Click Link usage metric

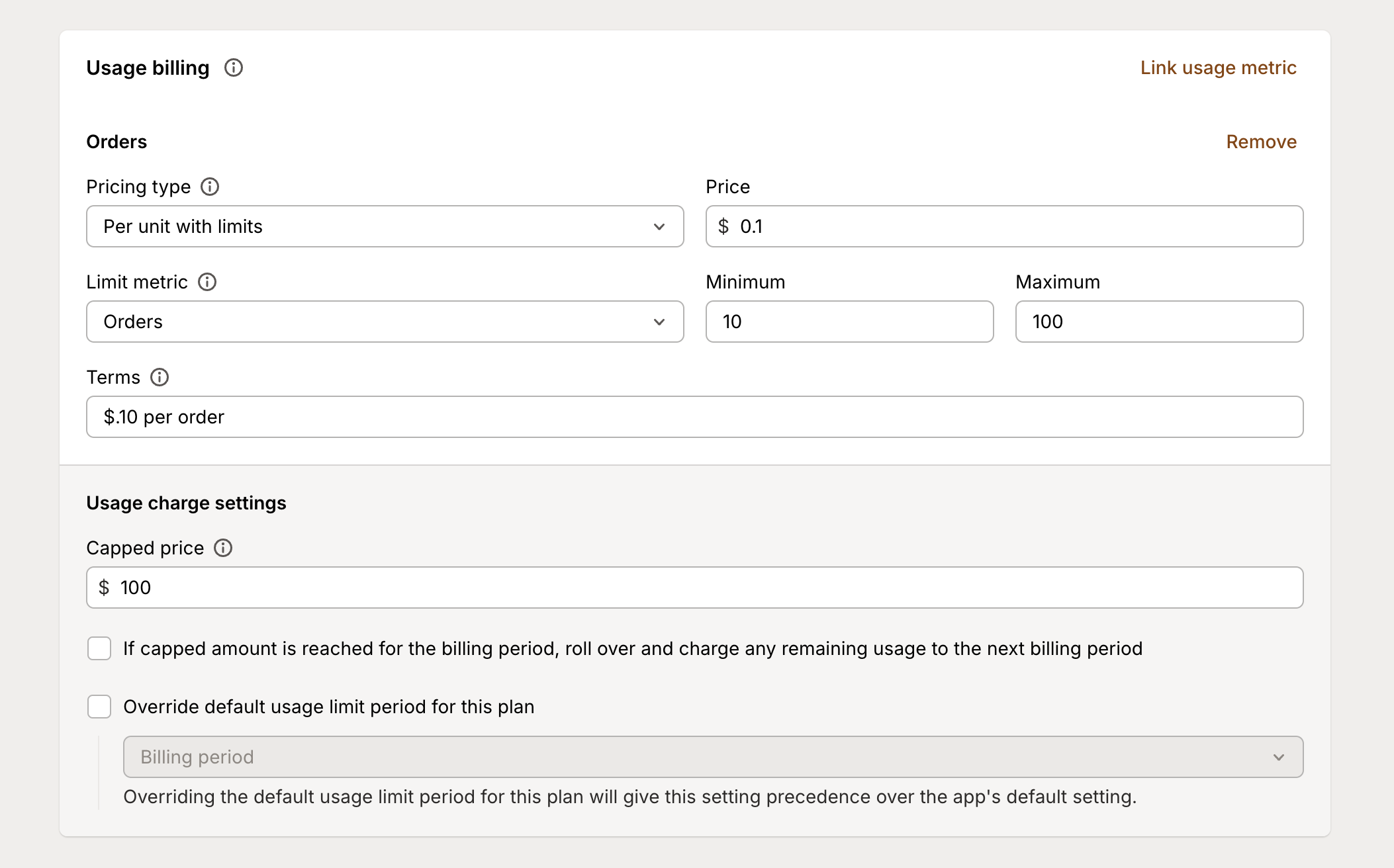click(x=1217, y=67)
